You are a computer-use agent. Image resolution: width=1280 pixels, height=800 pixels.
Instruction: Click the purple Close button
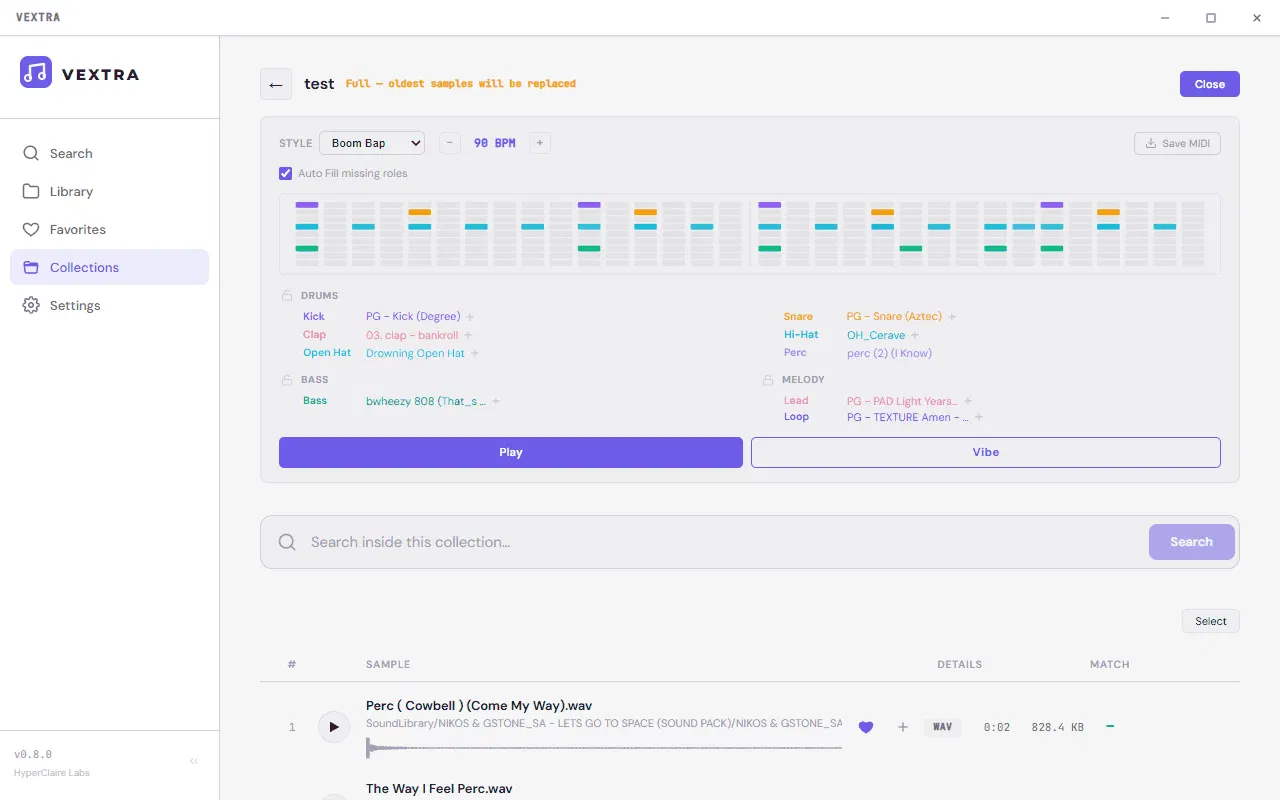(1209, 84)
